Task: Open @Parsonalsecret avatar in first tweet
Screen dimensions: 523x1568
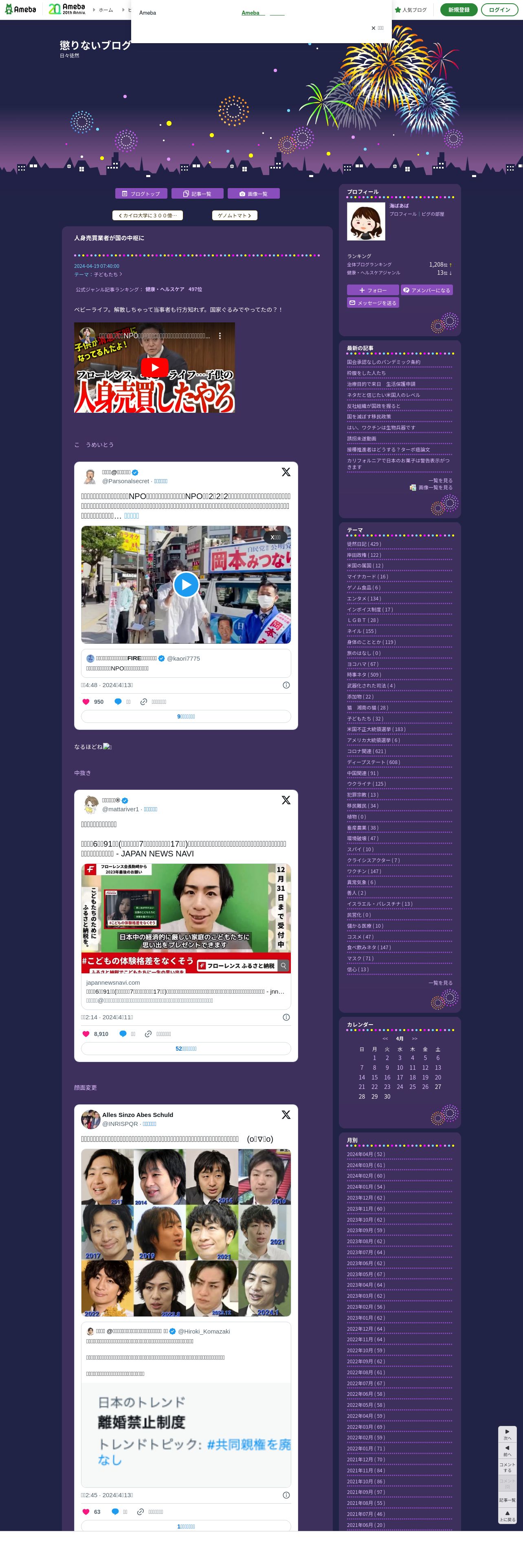Action: click(90, 476)
